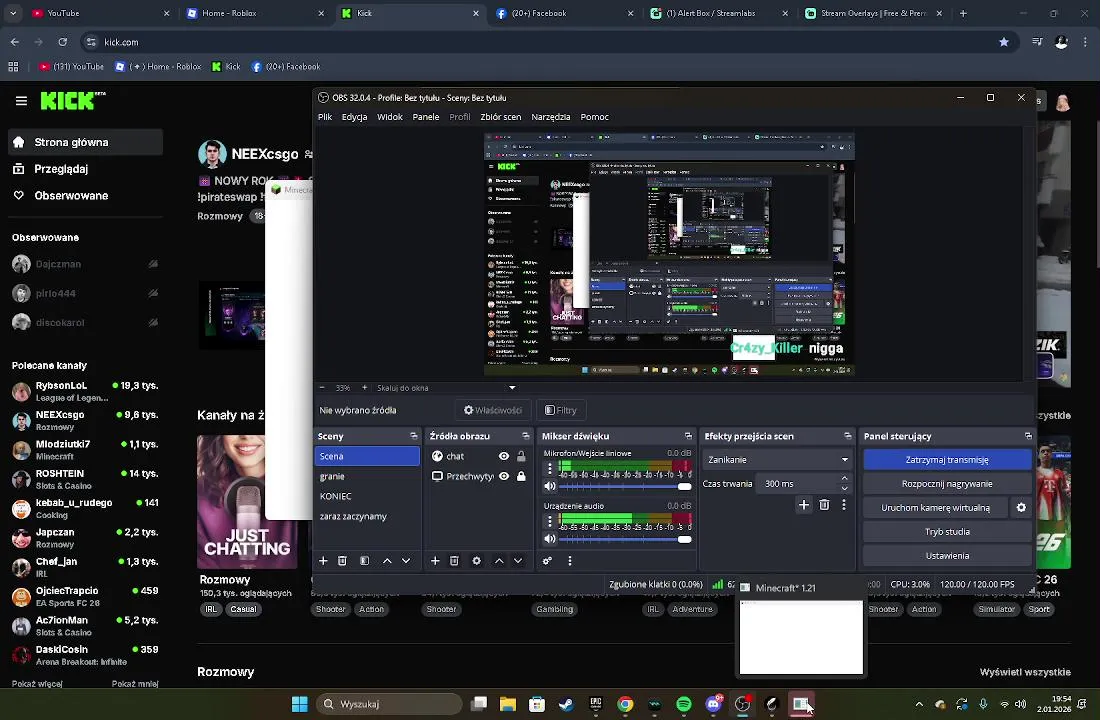Add a scene transition with plus icon
Viewport: 1100px width, 720px height.
804,505
